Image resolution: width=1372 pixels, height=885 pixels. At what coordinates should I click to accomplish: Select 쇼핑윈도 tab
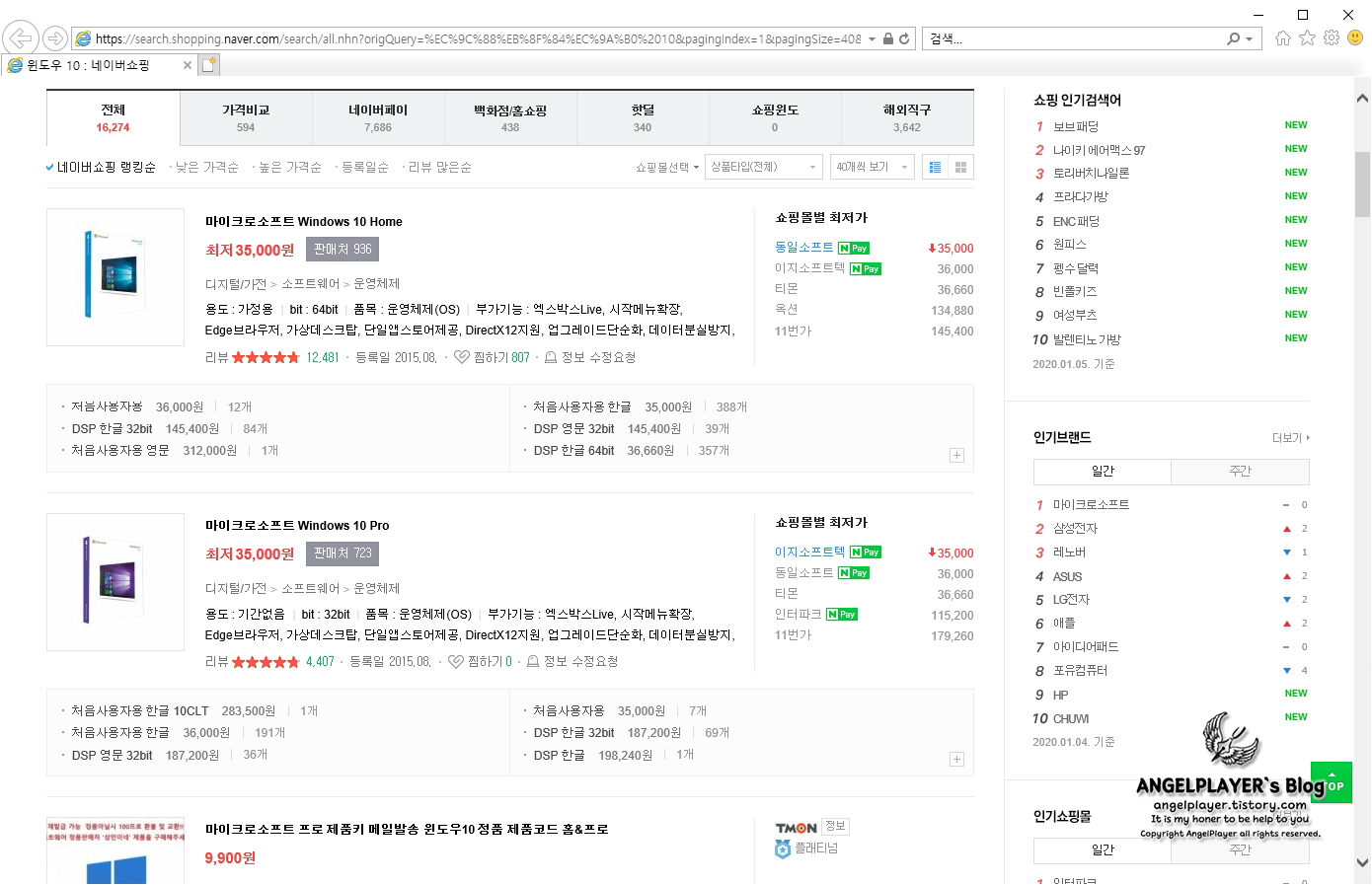[775, 118]
